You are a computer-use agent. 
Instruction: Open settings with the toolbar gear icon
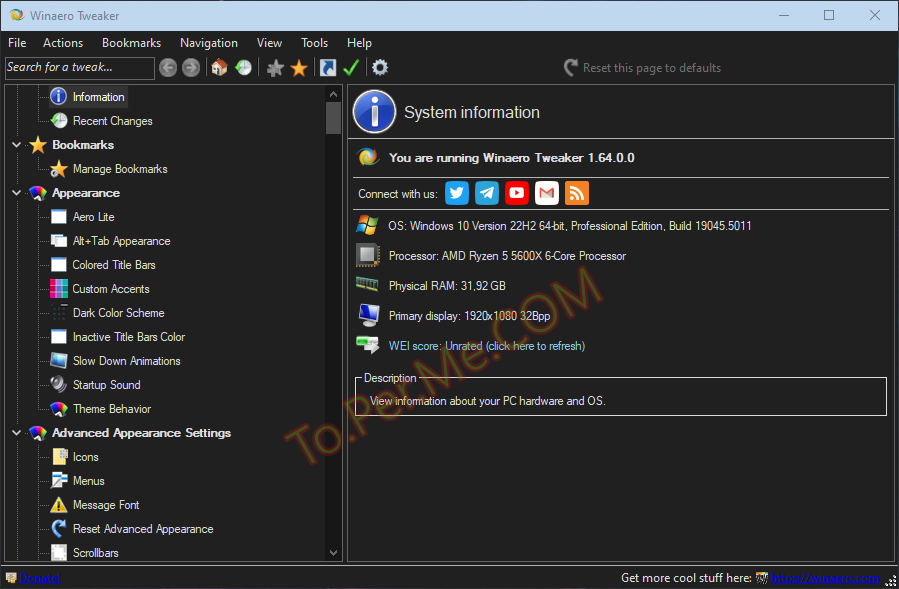(x=380, y=68)
